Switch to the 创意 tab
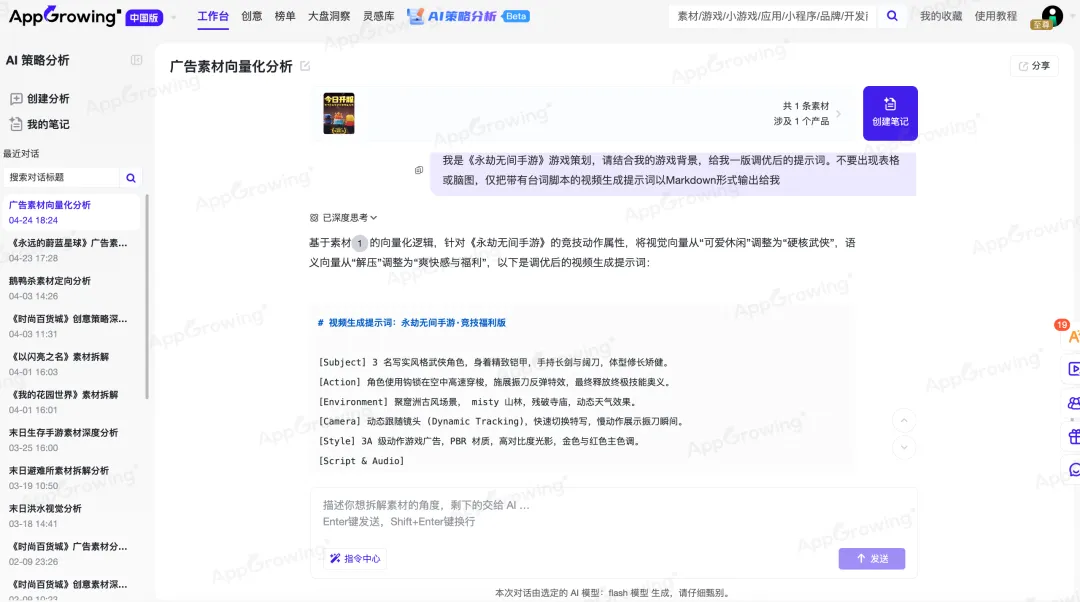Viewport: 1080px width, 602px height. coord(251,16)
